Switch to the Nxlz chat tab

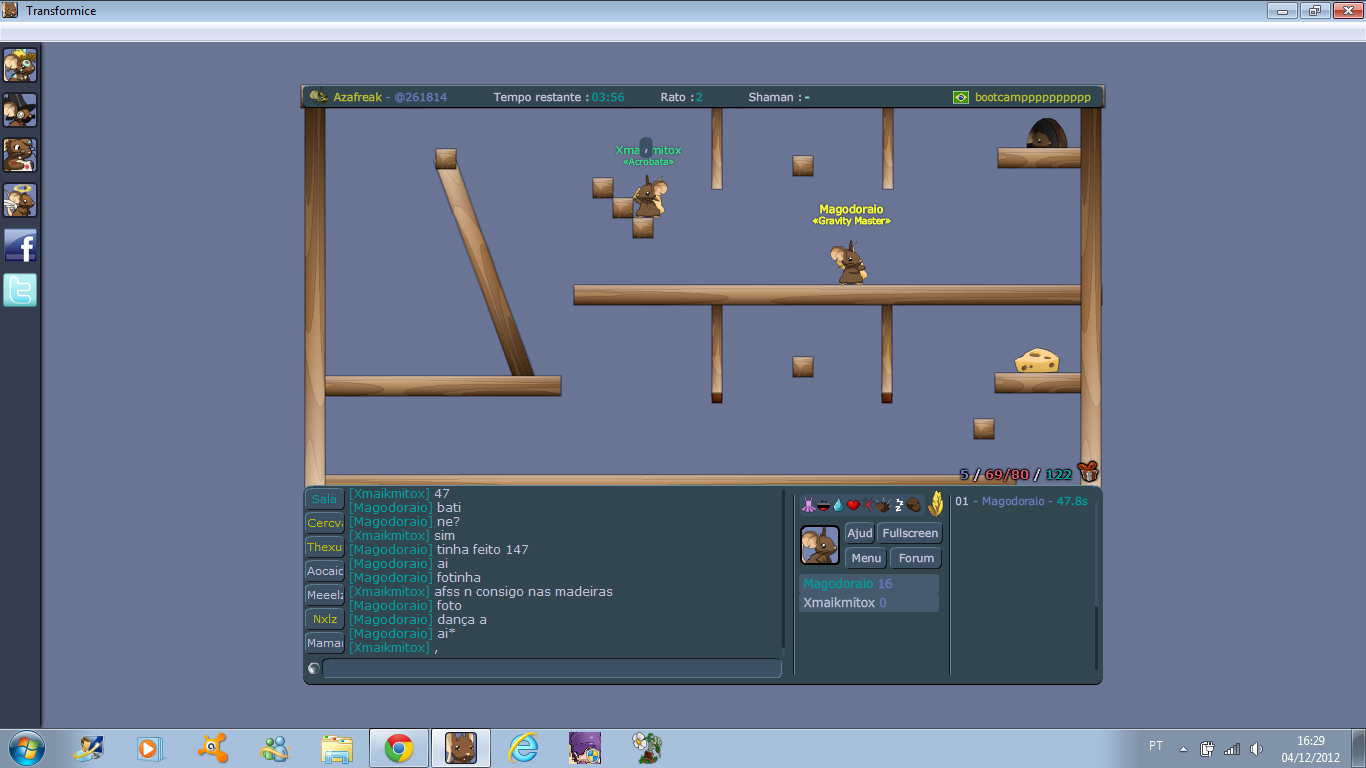pos(325,619)
